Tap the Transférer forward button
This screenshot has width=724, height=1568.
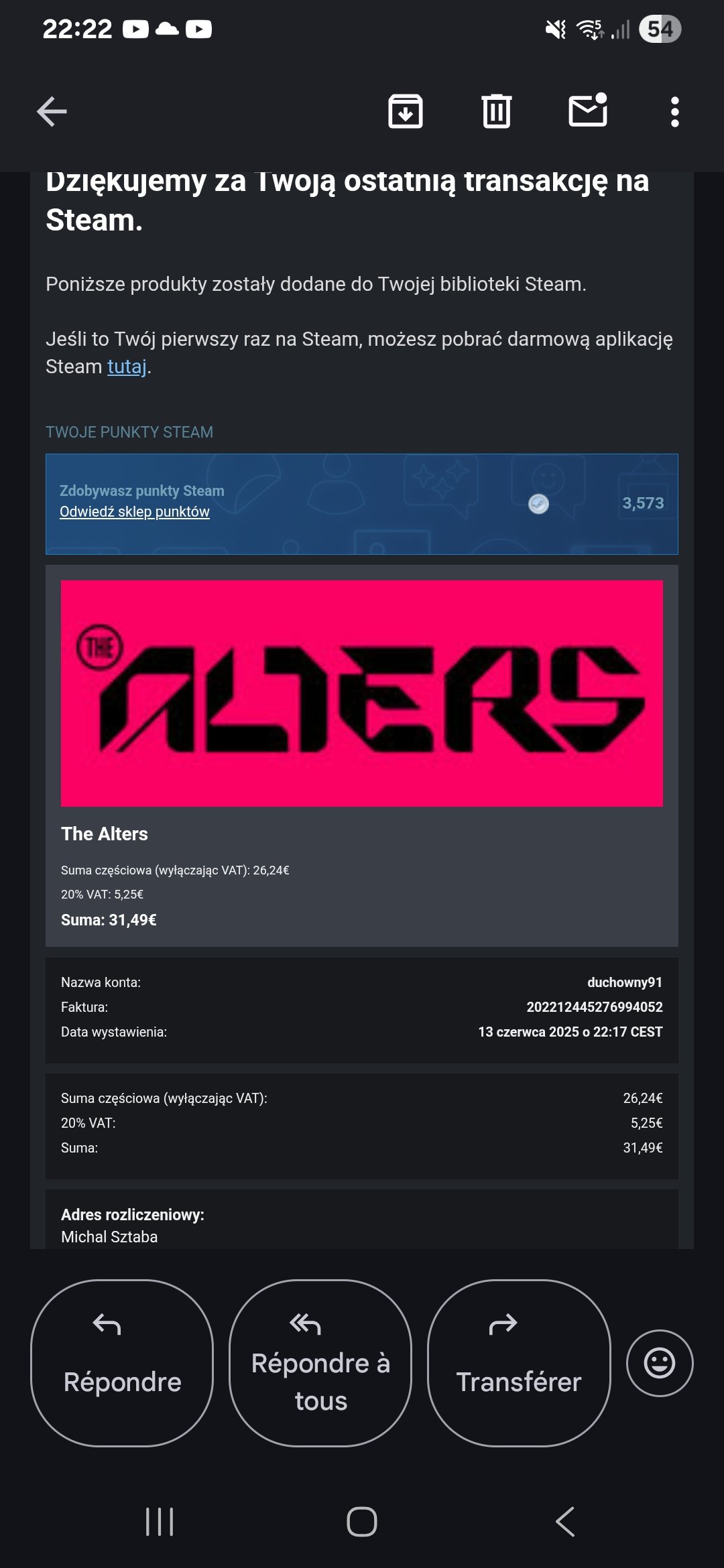coord(519,1363)
